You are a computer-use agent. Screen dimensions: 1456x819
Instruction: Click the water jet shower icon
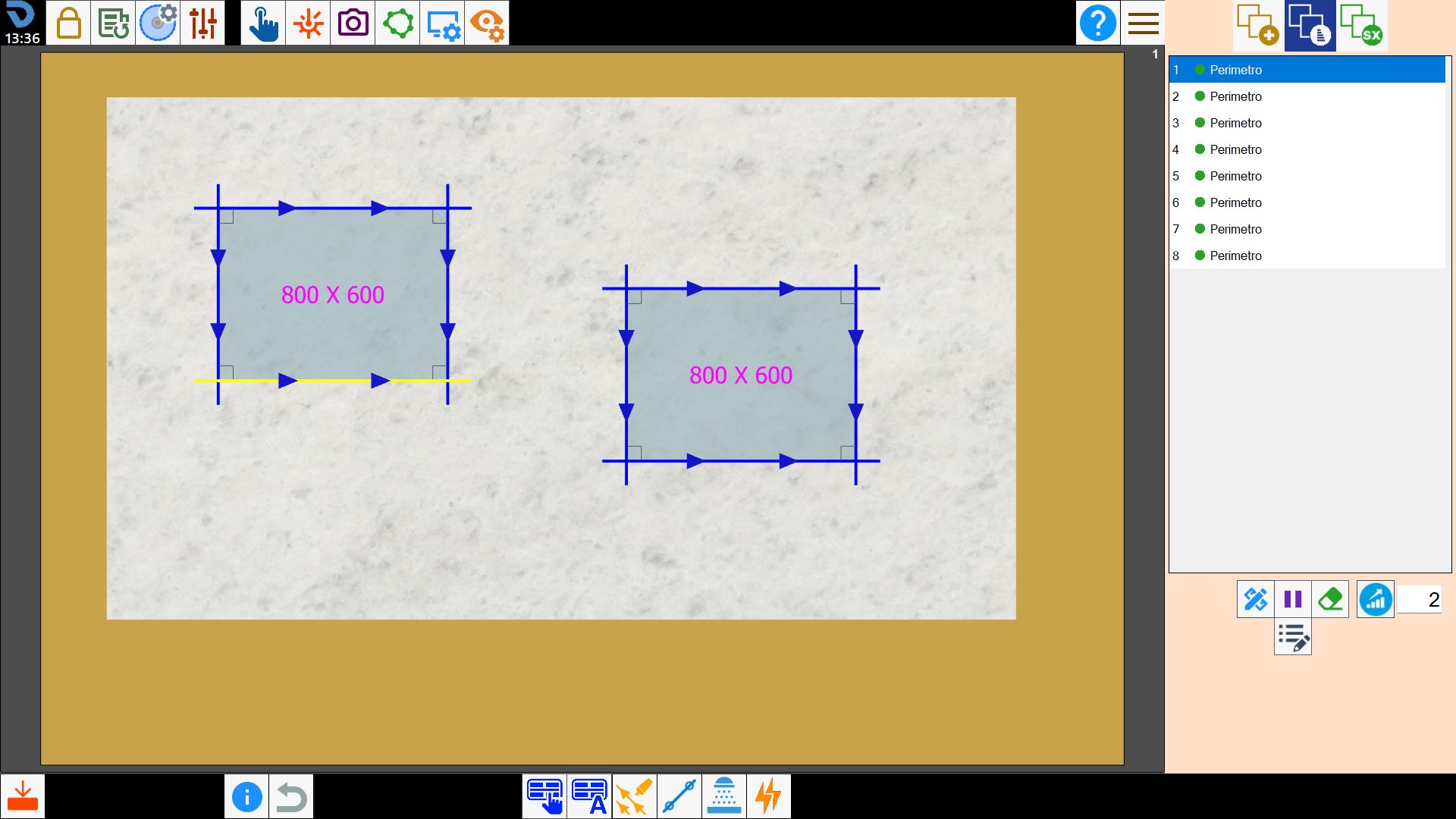pos(724,796)
